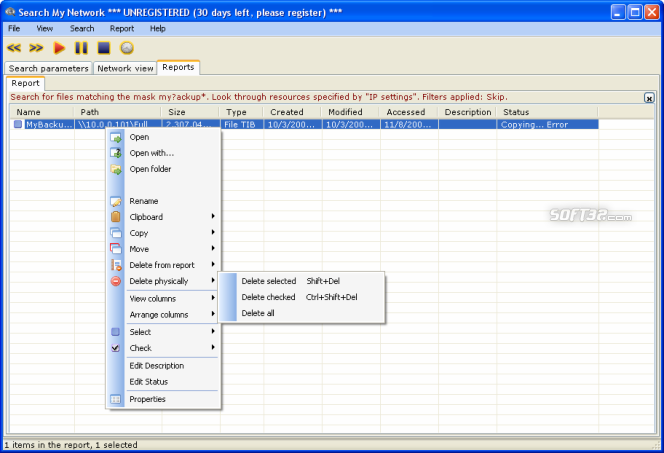Viewport: 664px width, 453px height.
Task: Sort by the Name column header
Action: 42,112
